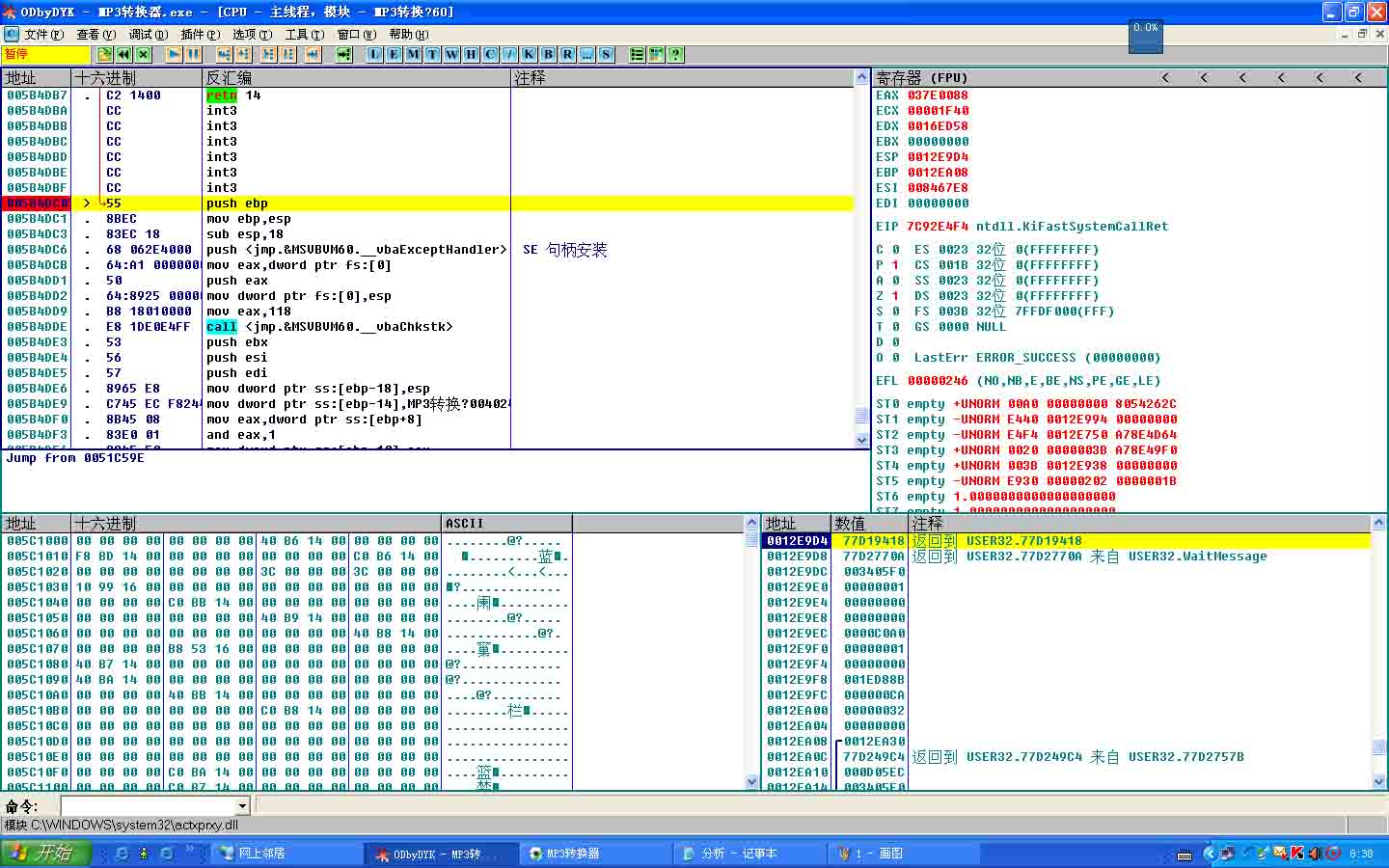Run the program with the play icon
The height and width of the screenshot is (868, 1389).
(x=174, y=55)
